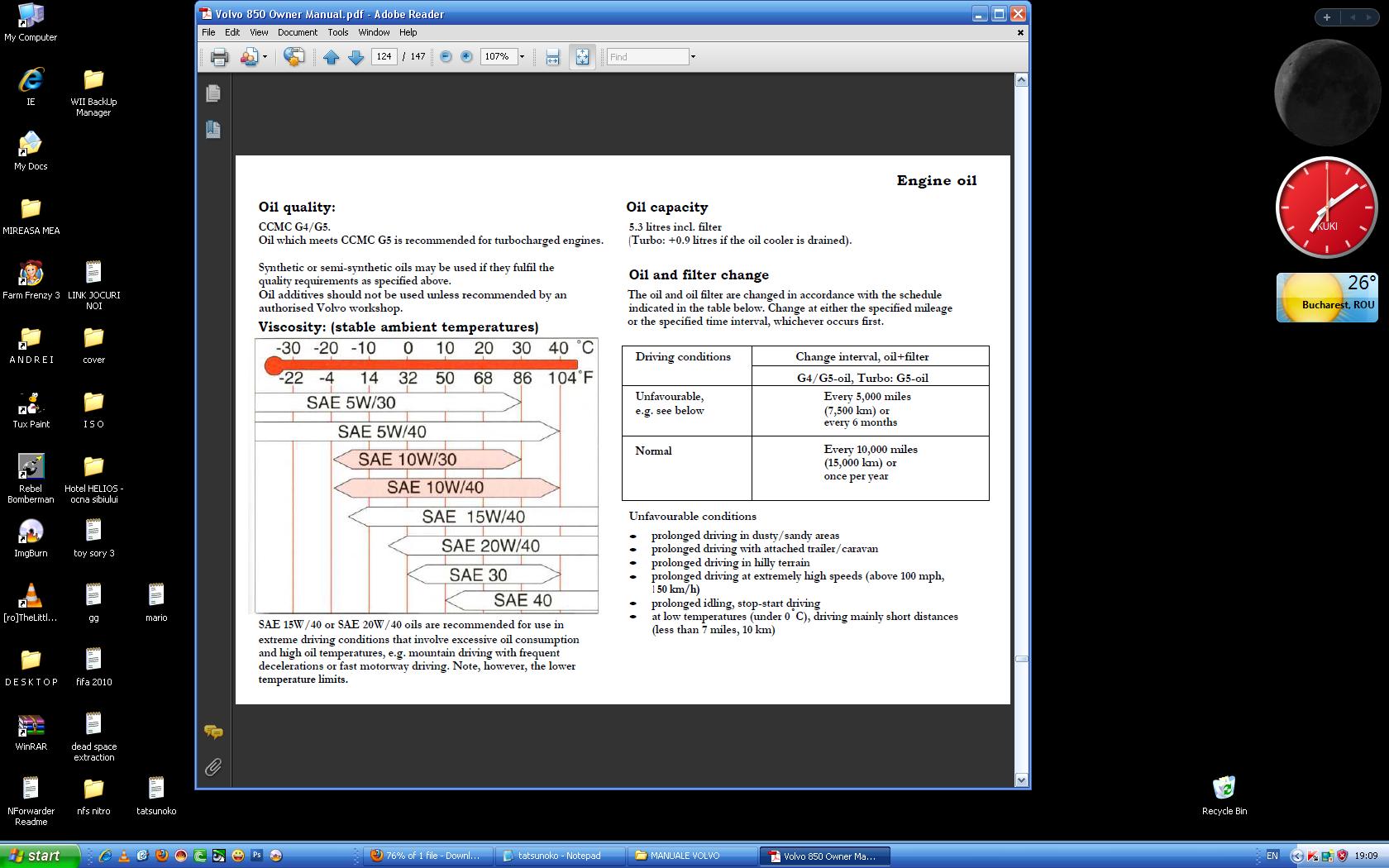Open dropdown arrow next to email icon
Screen dimensions: 1389x868
tap(265, 57)
